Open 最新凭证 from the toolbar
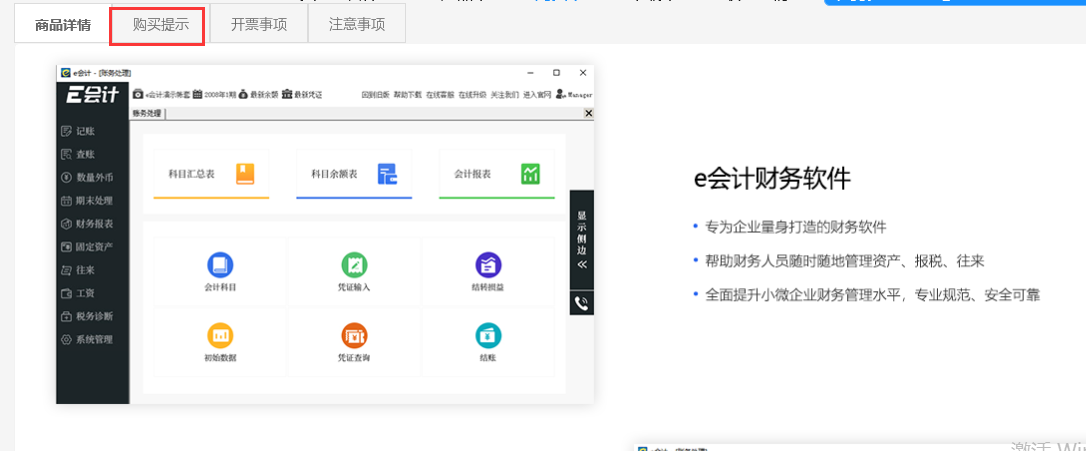1086x451 pixels. 302,94
